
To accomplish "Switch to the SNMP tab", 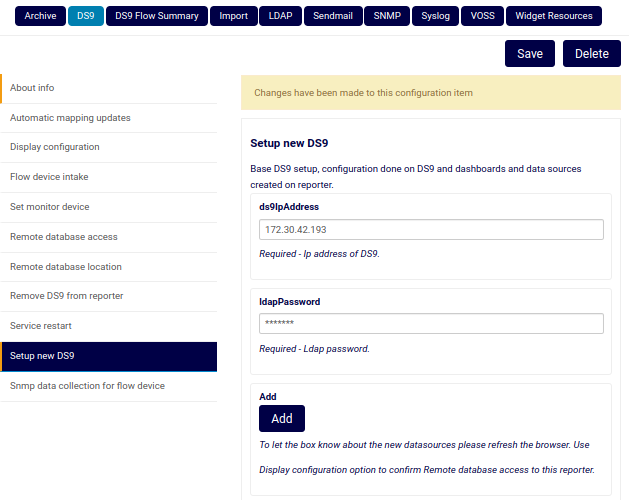I will (387, 16).
